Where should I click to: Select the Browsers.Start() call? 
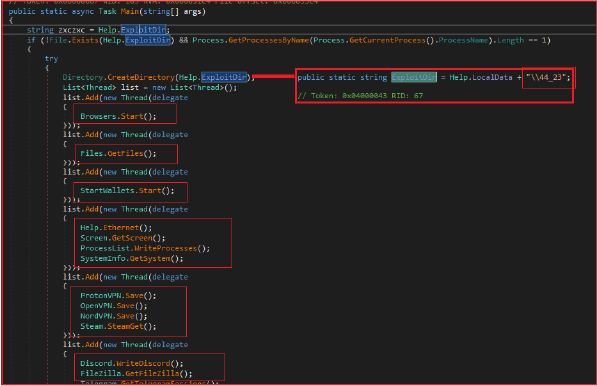point(118,116)
